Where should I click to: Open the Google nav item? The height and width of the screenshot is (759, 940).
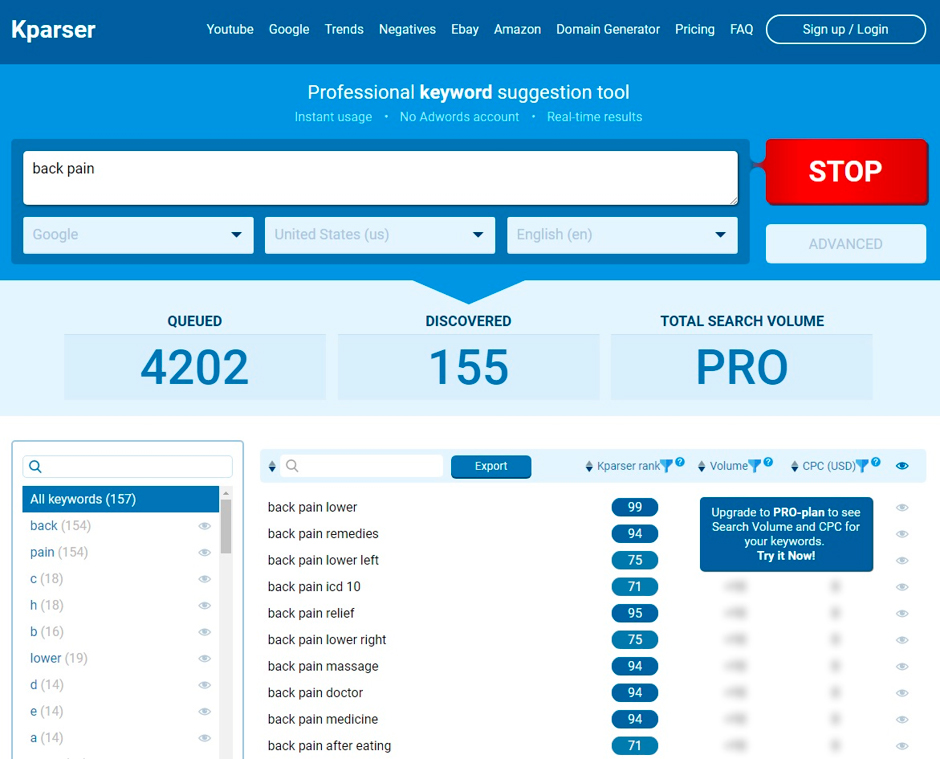(x=289, y=29)
